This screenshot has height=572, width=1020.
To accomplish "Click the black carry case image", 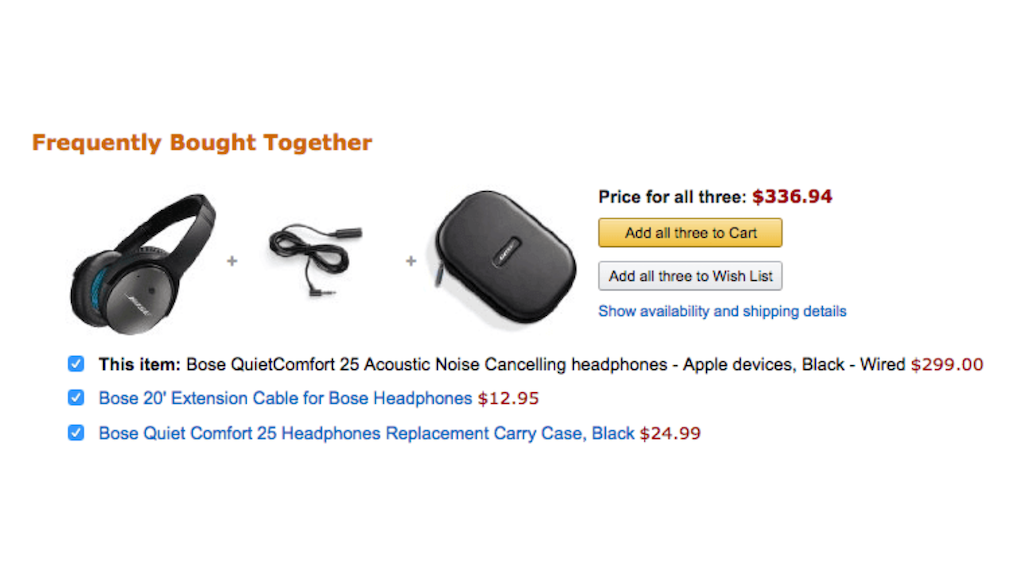I will tap(502, 255).
